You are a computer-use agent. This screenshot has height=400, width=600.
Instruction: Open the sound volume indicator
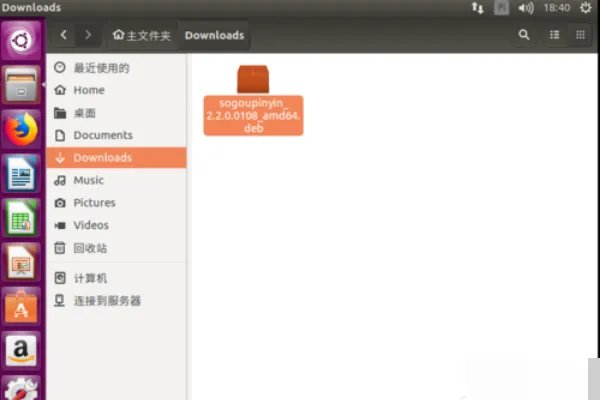coord(526,8)
